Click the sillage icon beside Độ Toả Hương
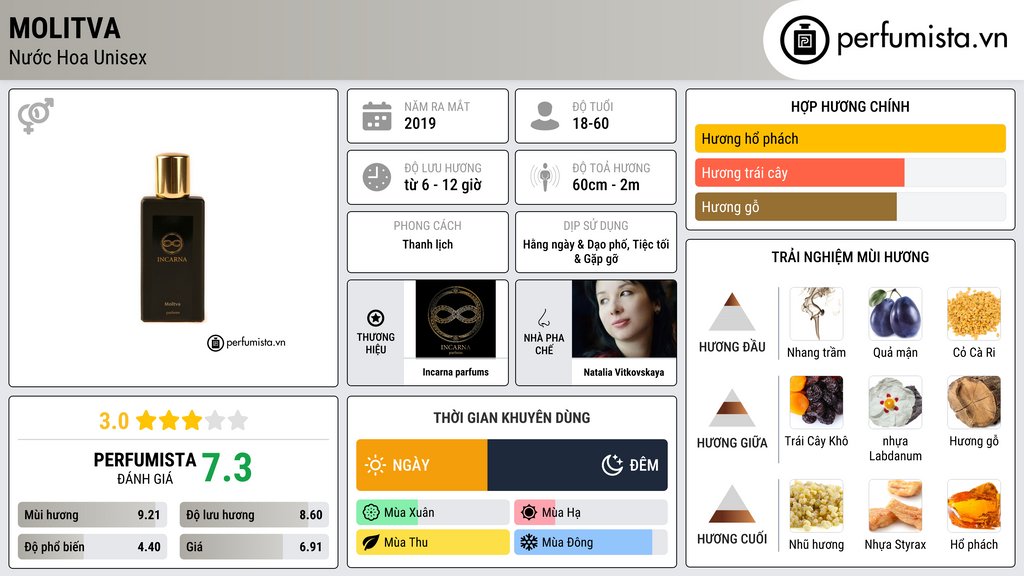Screen dimensions: 1024x576 pos(545,177)
